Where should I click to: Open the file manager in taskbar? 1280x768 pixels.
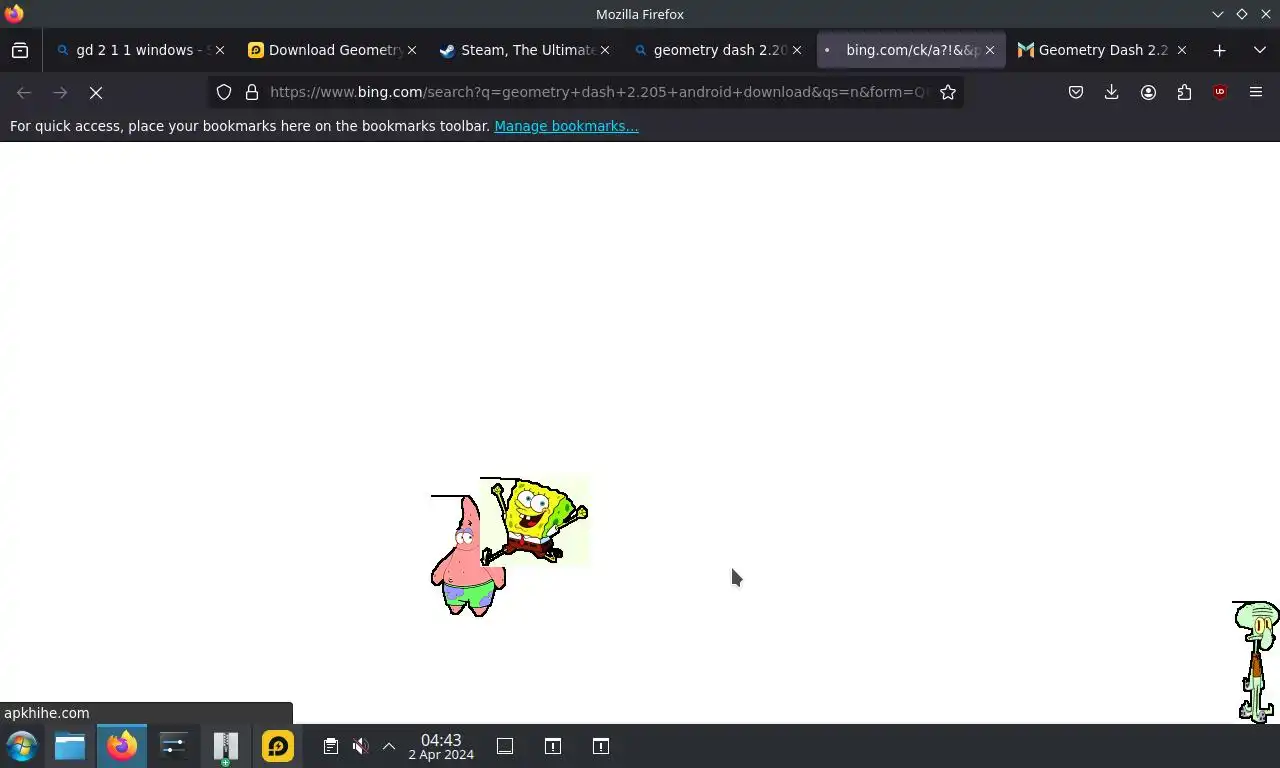click(70, 746)
